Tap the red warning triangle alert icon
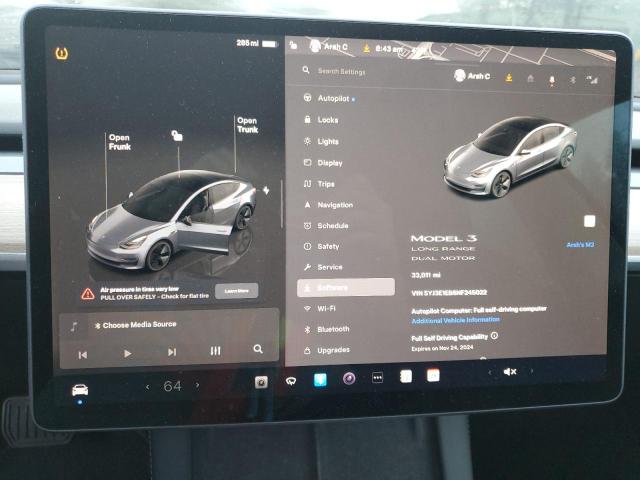640x480 pixels. tap(88, 293)
